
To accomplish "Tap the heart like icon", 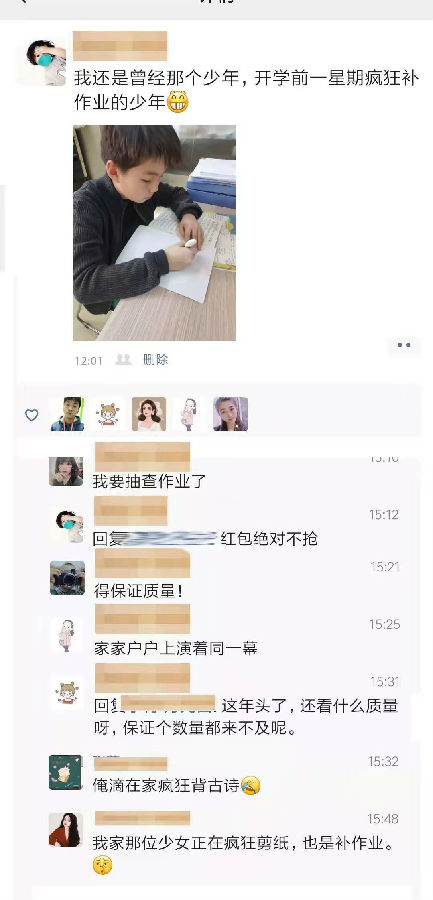I will [x=32, y=414].
